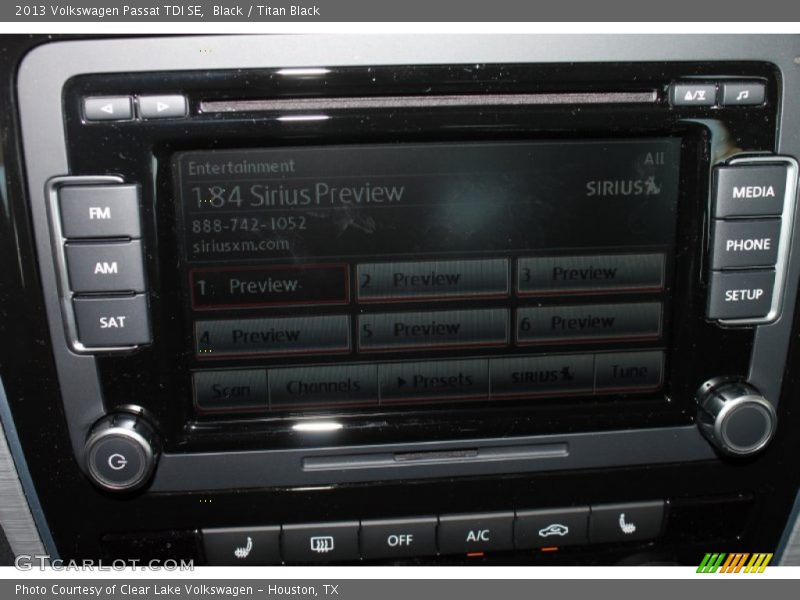Image resolution: width=800 pixels, height=600 pixels.
Task: Choose preset 4 Preview
Action: click(x=272, y=336)
